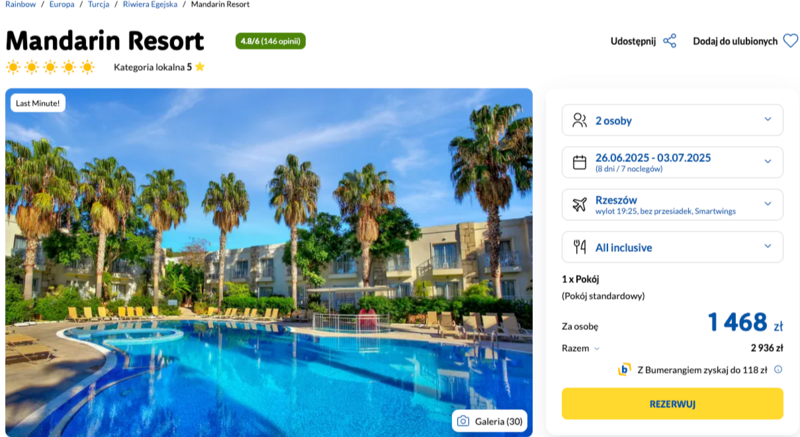Screen dimensions: 800x437
Task: Click the yellow REZERWUJ button
Action: coord(672,404)
